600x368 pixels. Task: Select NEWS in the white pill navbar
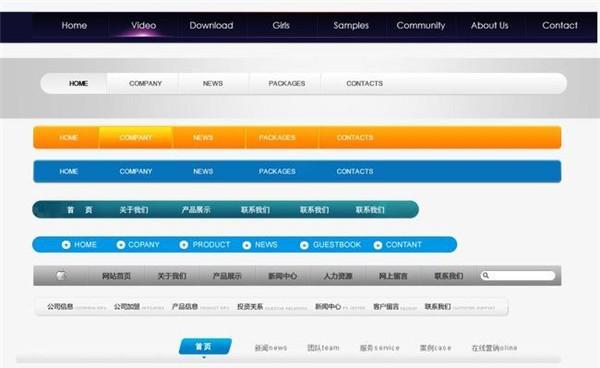pyautogui.click(x=213, y=83)
